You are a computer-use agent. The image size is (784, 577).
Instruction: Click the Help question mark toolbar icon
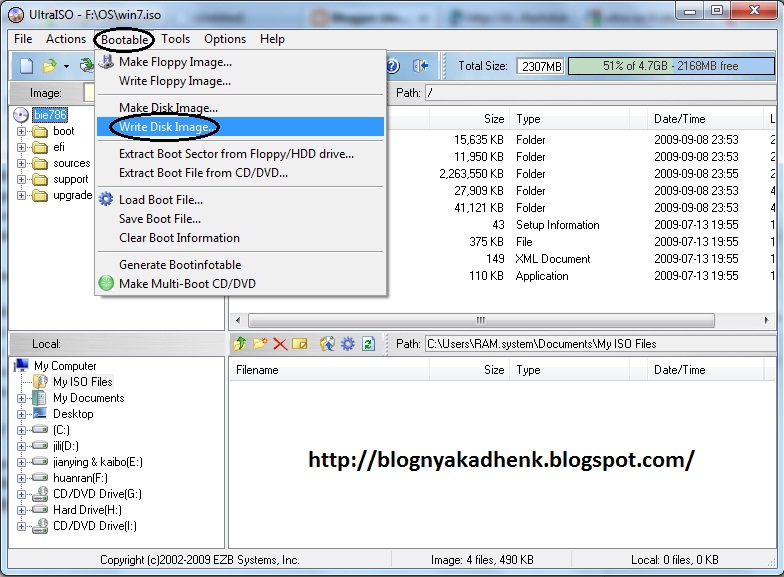(393, 66)
